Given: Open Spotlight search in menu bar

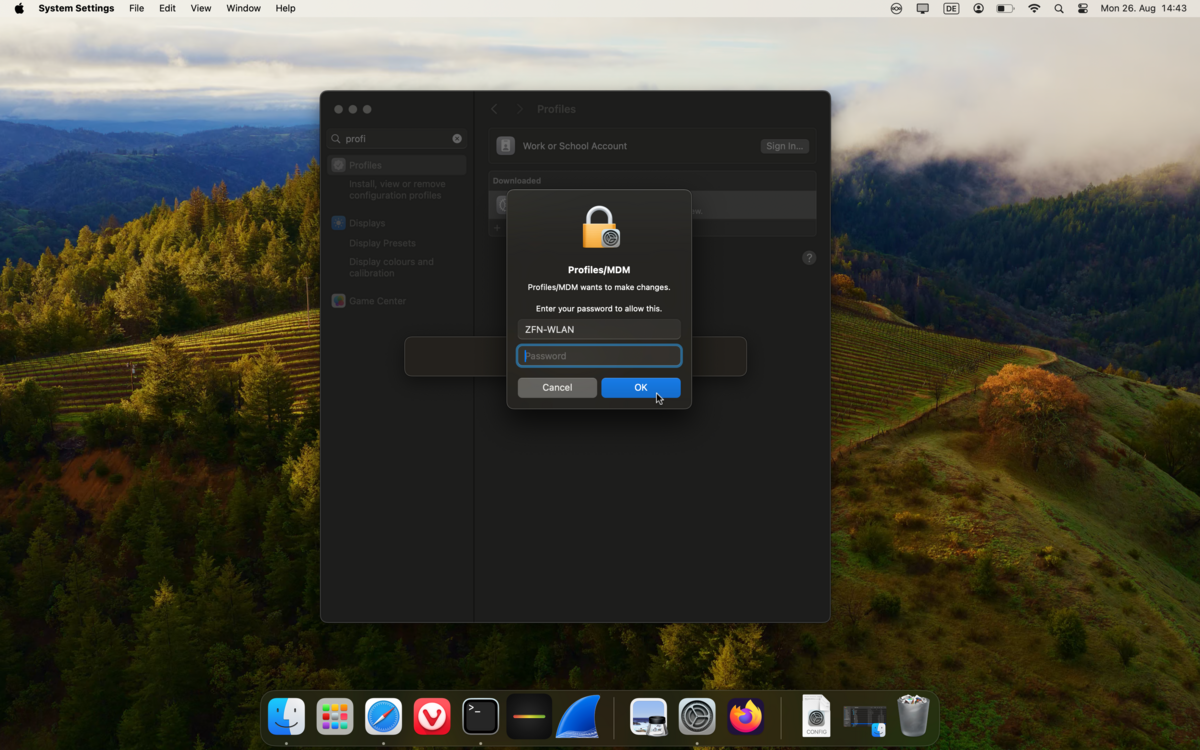Looking at the screenshot, I should pos(1059,8).
